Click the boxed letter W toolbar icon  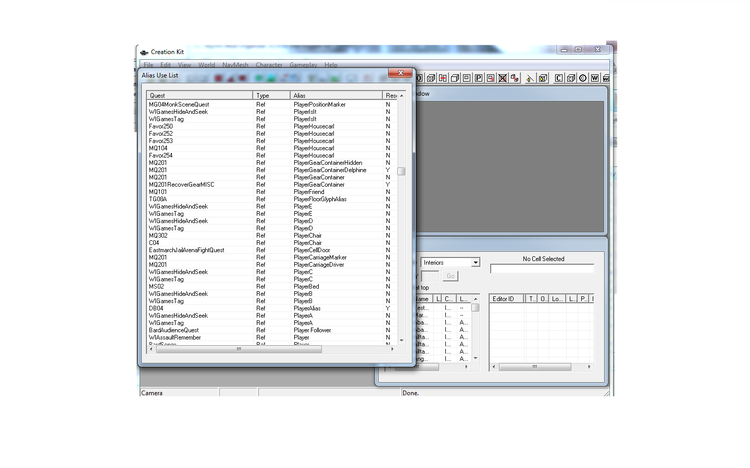click(x=595, y=78)
